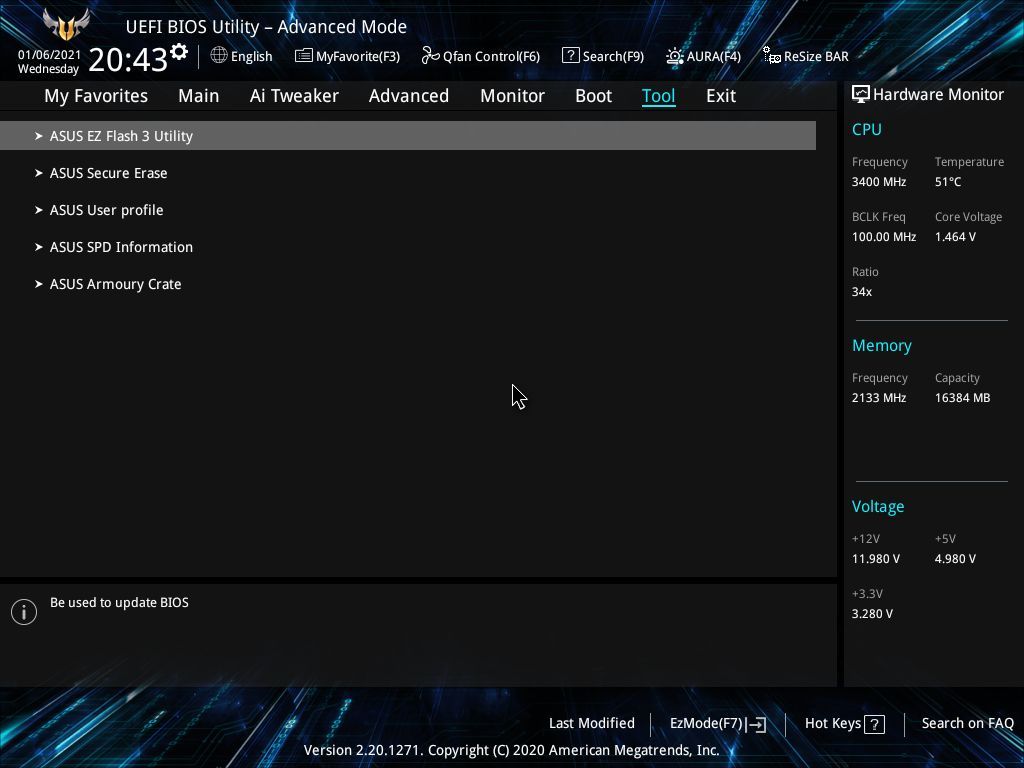This screenshot has width=1024, height=768.
Task: Open the Boot tab
Action: [x=593, y=96]
